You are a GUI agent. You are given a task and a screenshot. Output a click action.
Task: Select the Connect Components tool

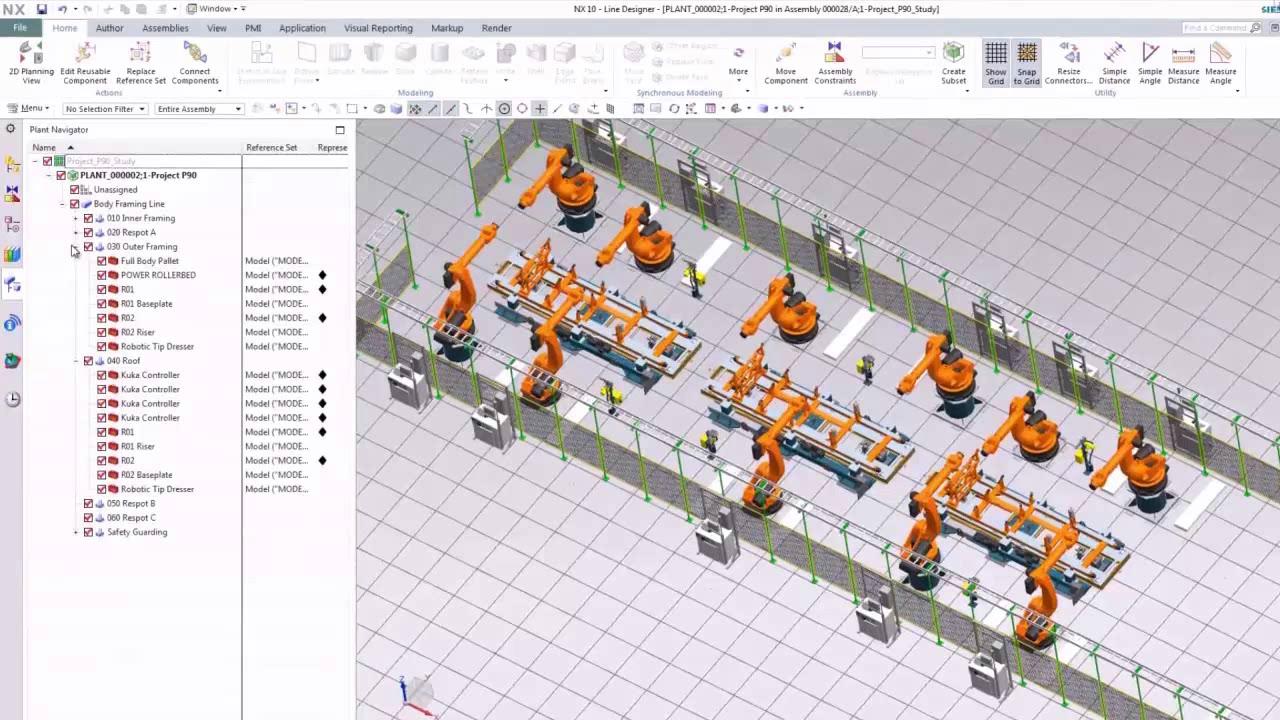click(195, 62)
